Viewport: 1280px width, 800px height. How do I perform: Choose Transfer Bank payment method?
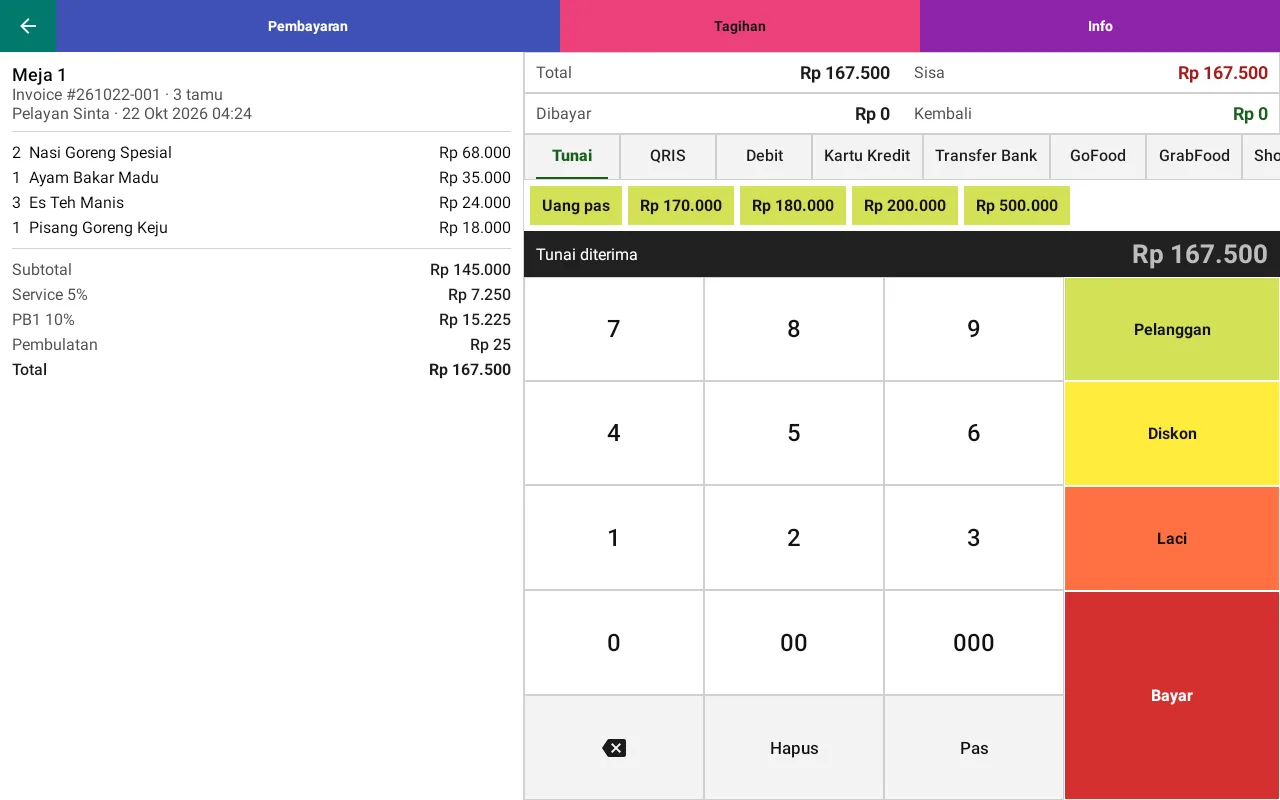point(986,156)
